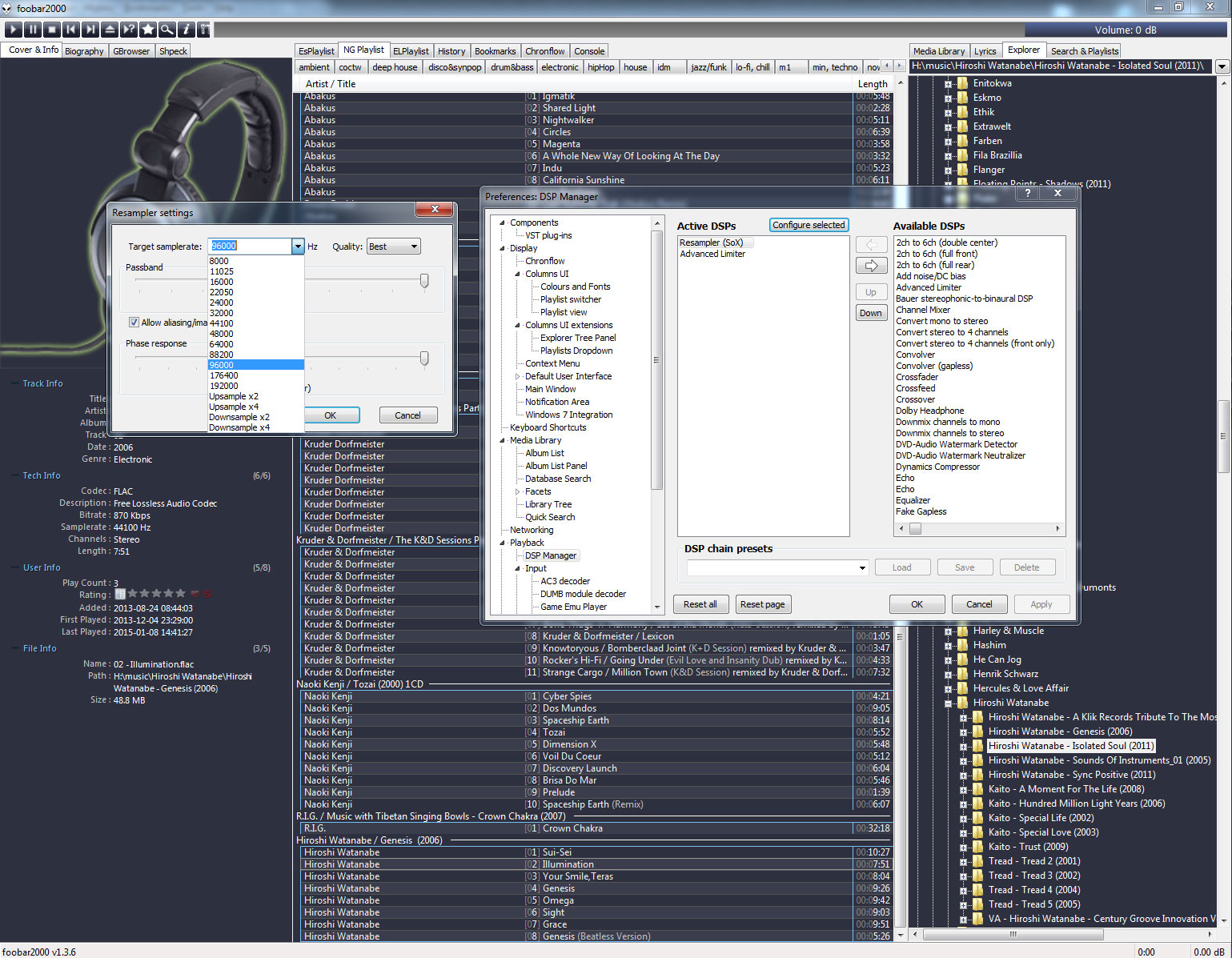Expand Kaito - Special Love (2003) folder
This screenshot has width=1232, height=958.
coord(964,833)
